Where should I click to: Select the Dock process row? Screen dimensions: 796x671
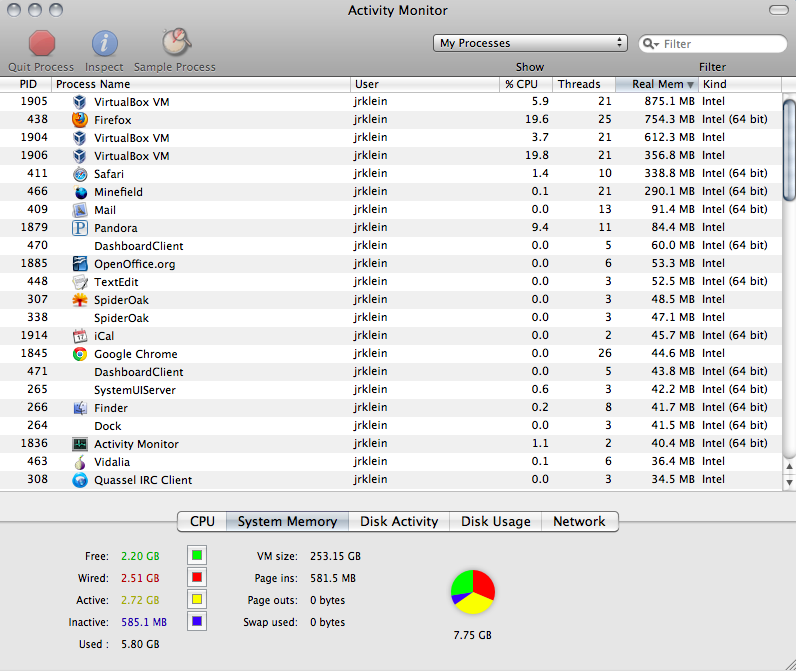tap(391, 426)
